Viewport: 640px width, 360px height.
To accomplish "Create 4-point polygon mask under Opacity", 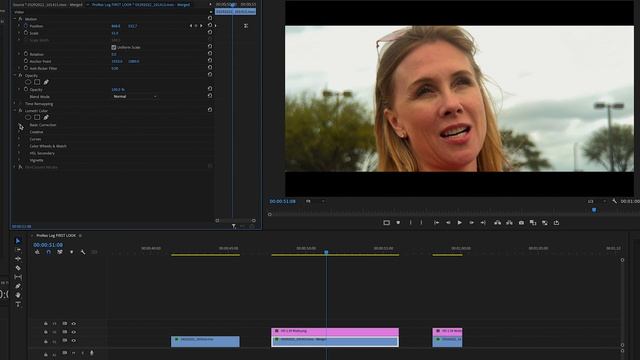I will coord(37,82).
